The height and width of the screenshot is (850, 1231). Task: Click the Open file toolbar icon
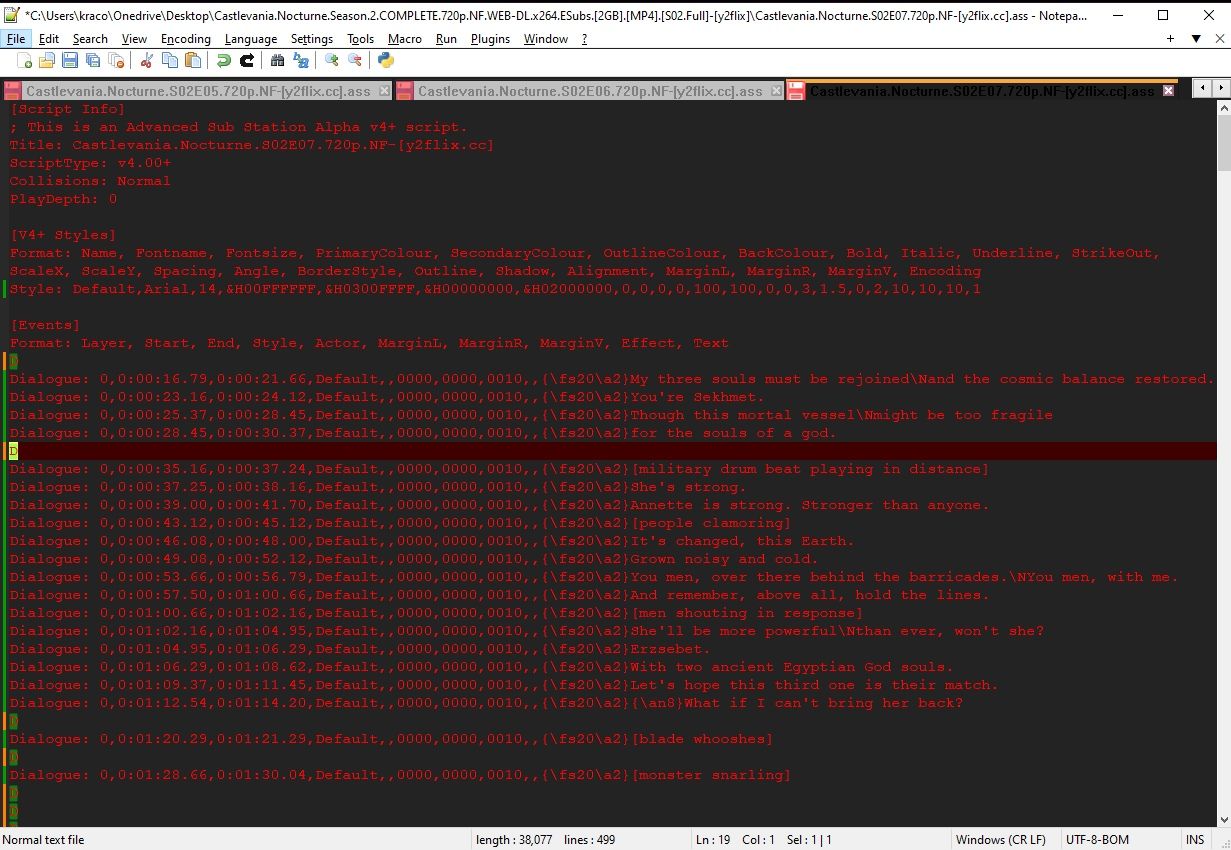47,61
